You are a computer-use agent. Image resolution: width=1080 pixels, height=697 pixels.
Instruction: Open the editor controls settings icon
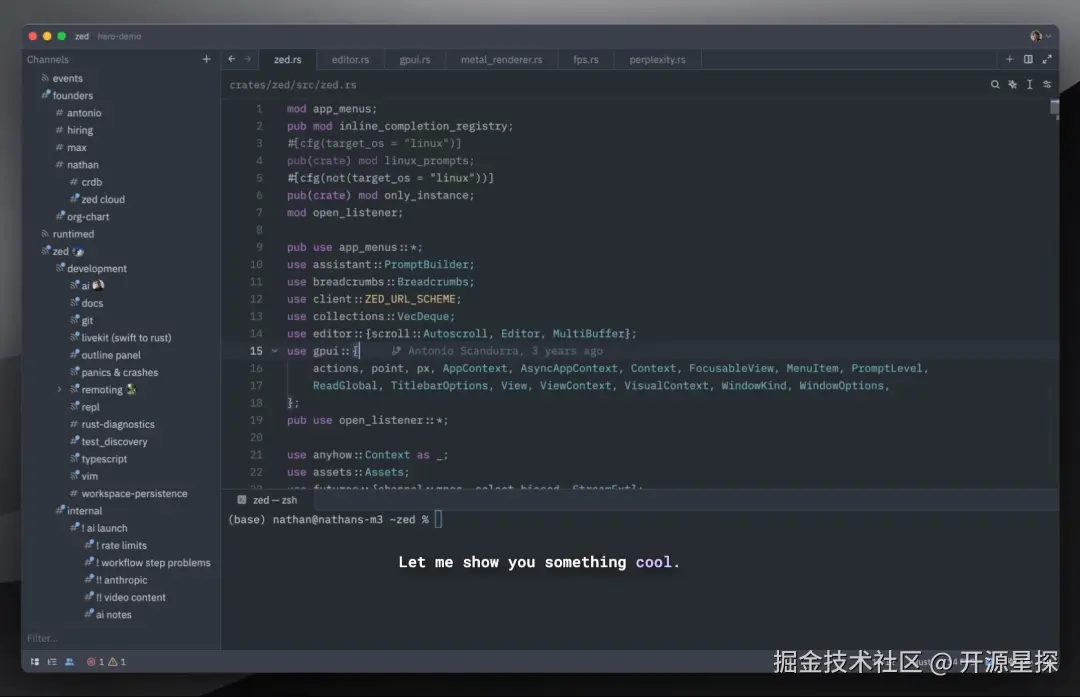[x=1046, y=85]
